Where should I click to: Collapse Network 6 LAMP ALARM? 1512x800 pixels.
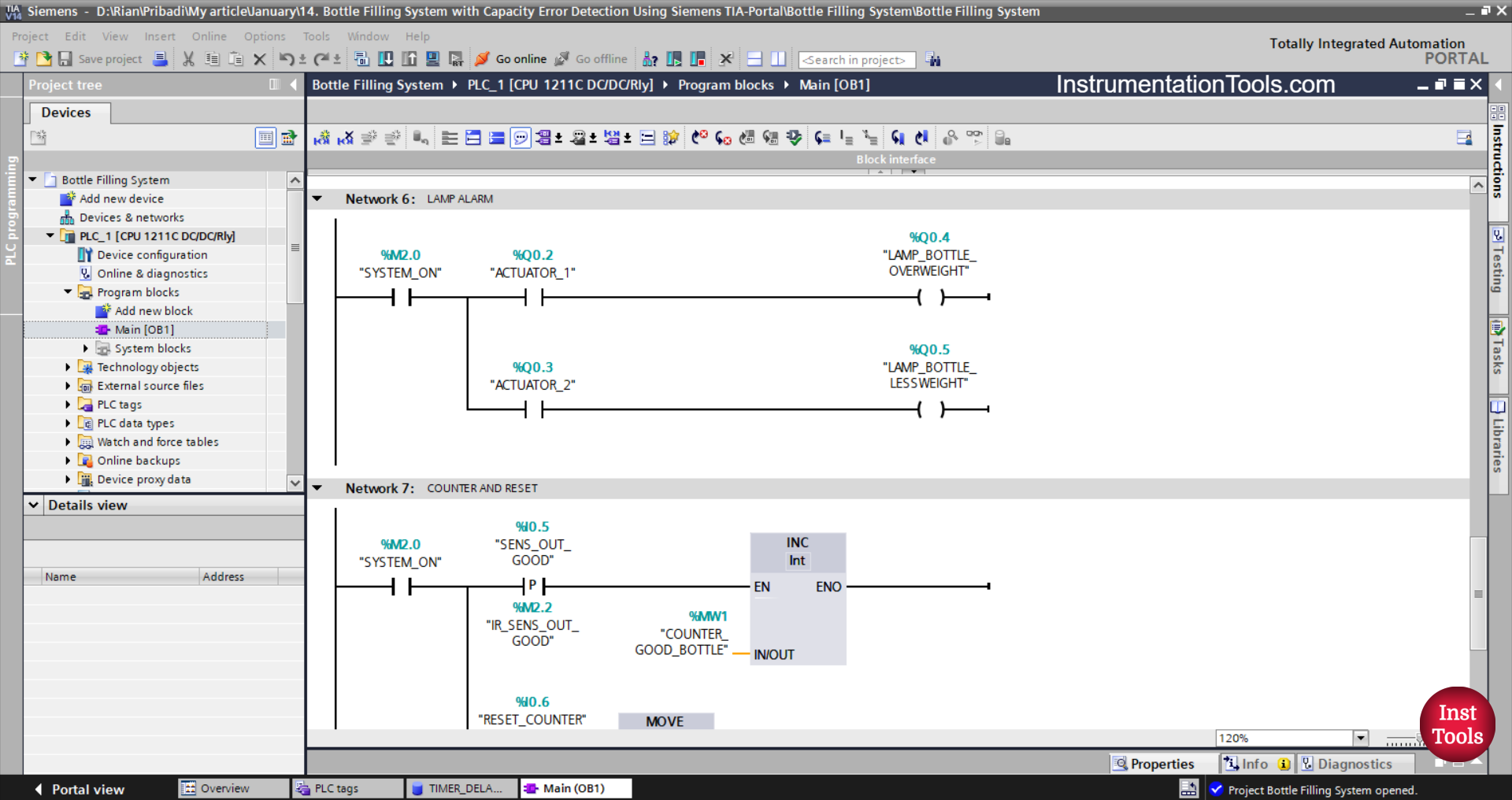click(317, 198)
